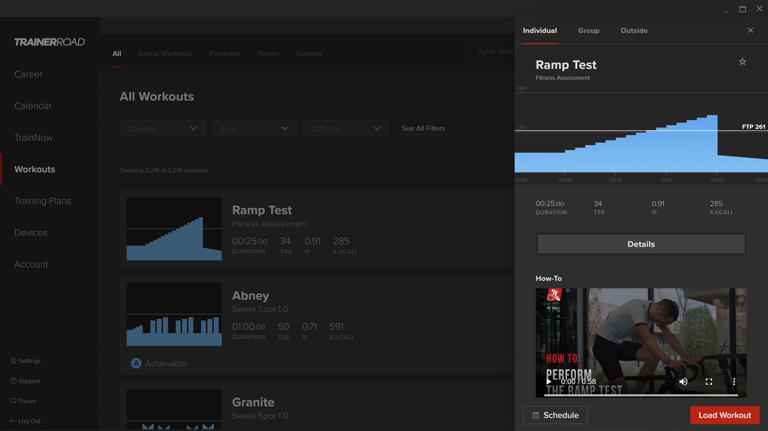Click the Fitness Assessment subtitle in panel
768x431 pixels.
pyautogui.click(x=562, y=78)
